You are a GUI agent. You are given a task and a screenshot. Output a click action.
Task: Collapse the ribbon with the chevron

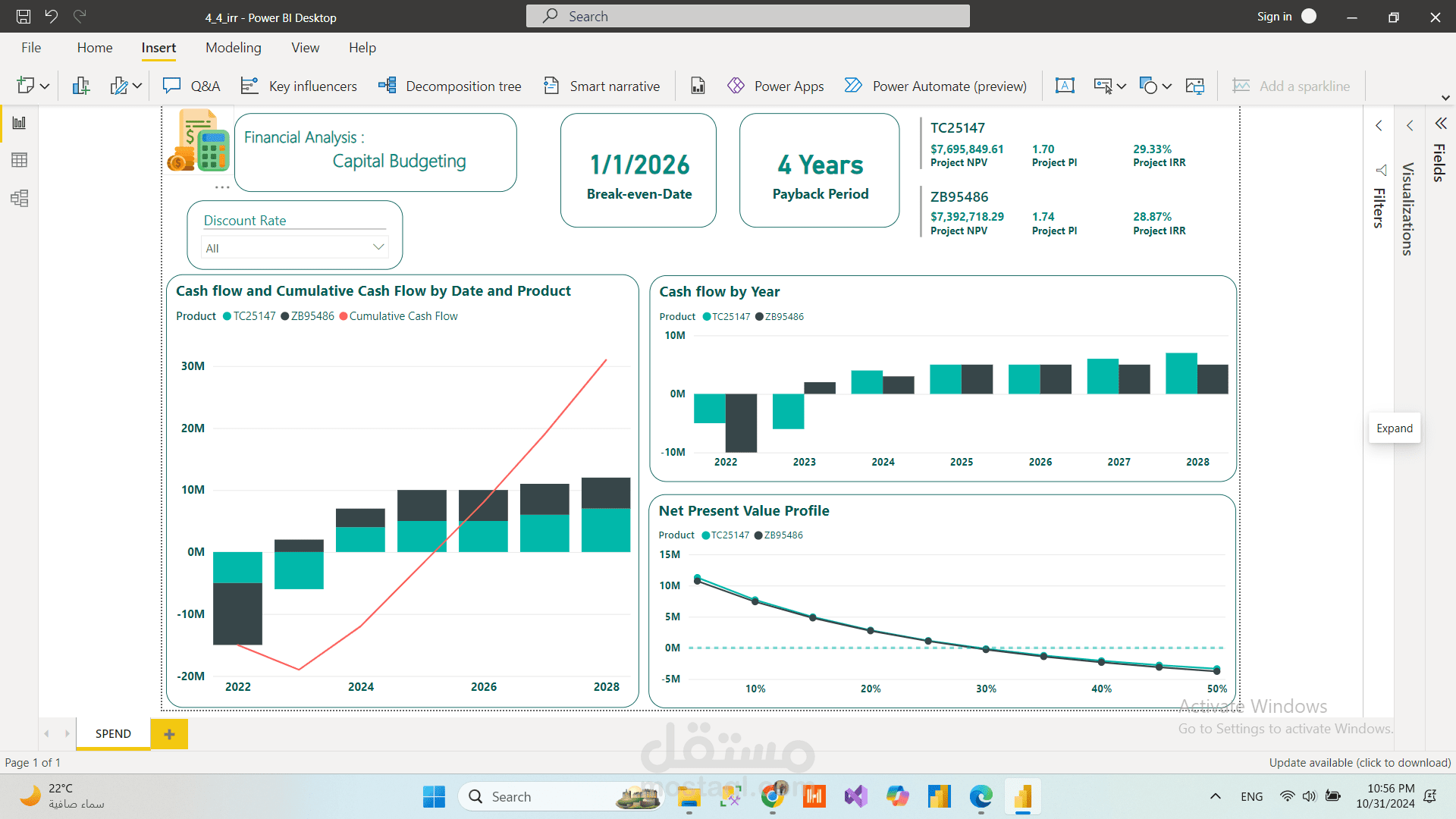click(1445, 98)
